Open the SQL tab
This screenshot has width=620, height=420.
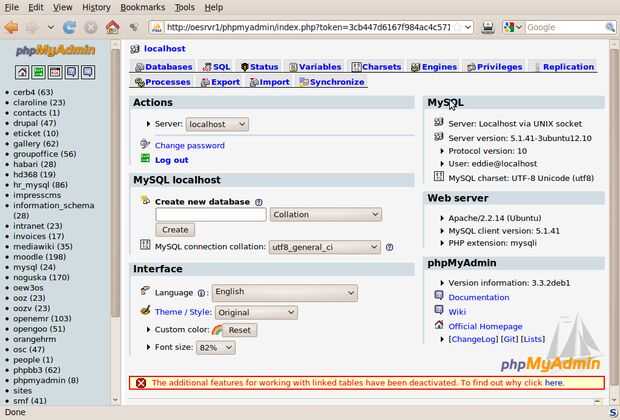(x=216, y=67)
